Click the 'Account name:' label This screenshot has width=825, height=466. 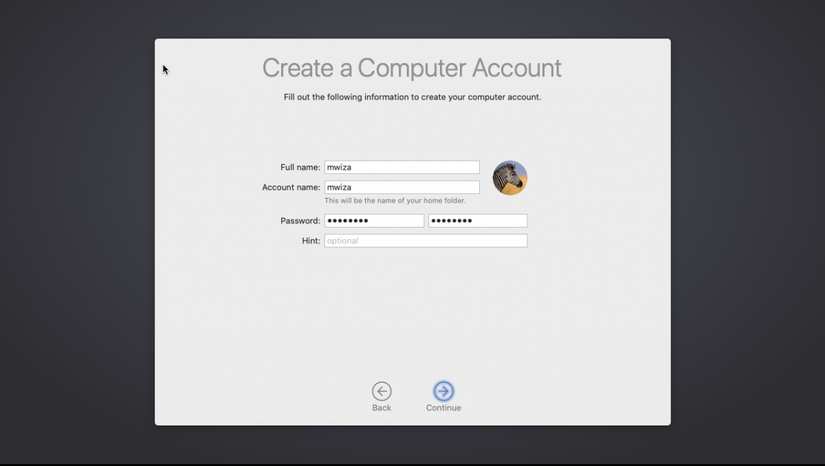pyautogui.click(x=291, y=187)
